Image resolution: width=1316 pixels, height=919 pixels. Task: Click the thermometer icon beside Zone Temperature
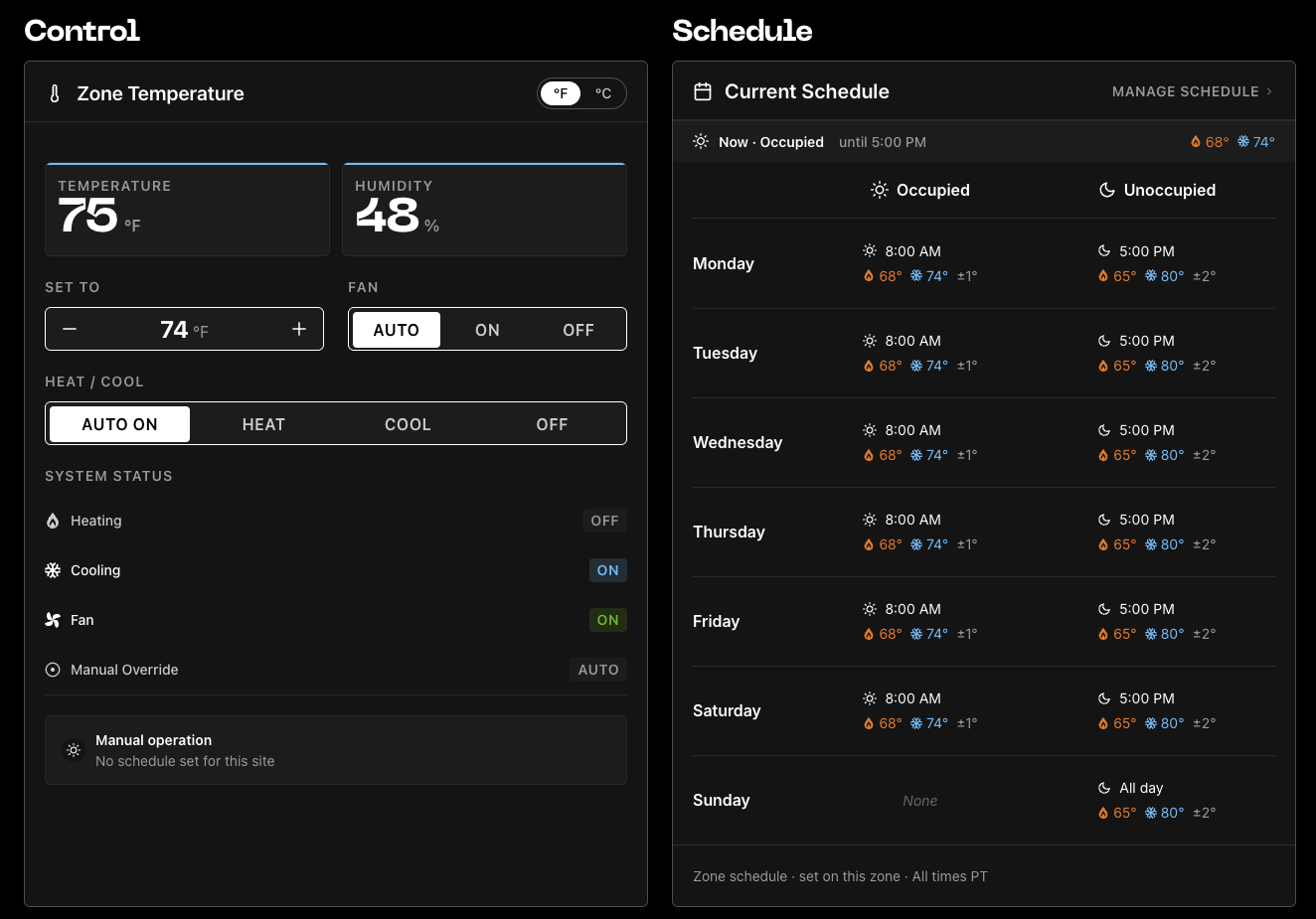tap(55, 93)
